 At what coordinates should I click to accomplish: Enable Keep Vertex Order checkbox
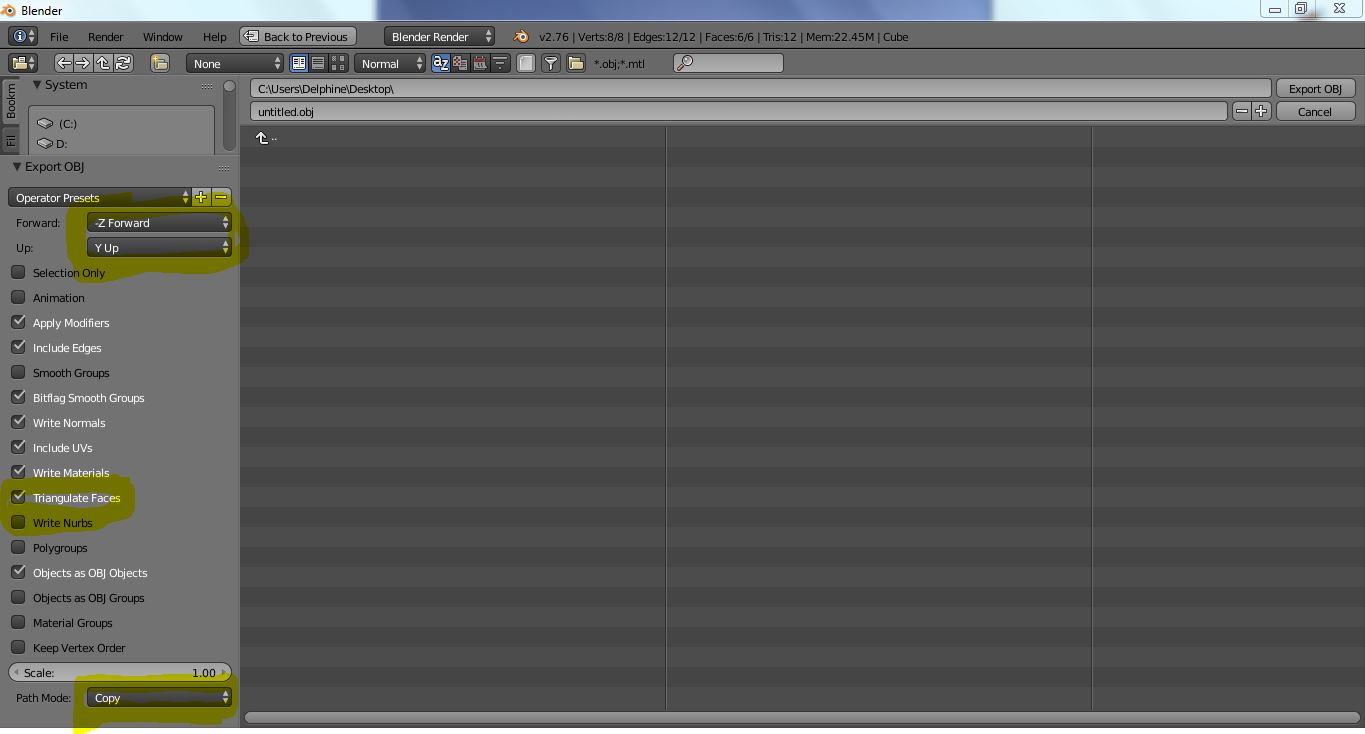[18, 647]
